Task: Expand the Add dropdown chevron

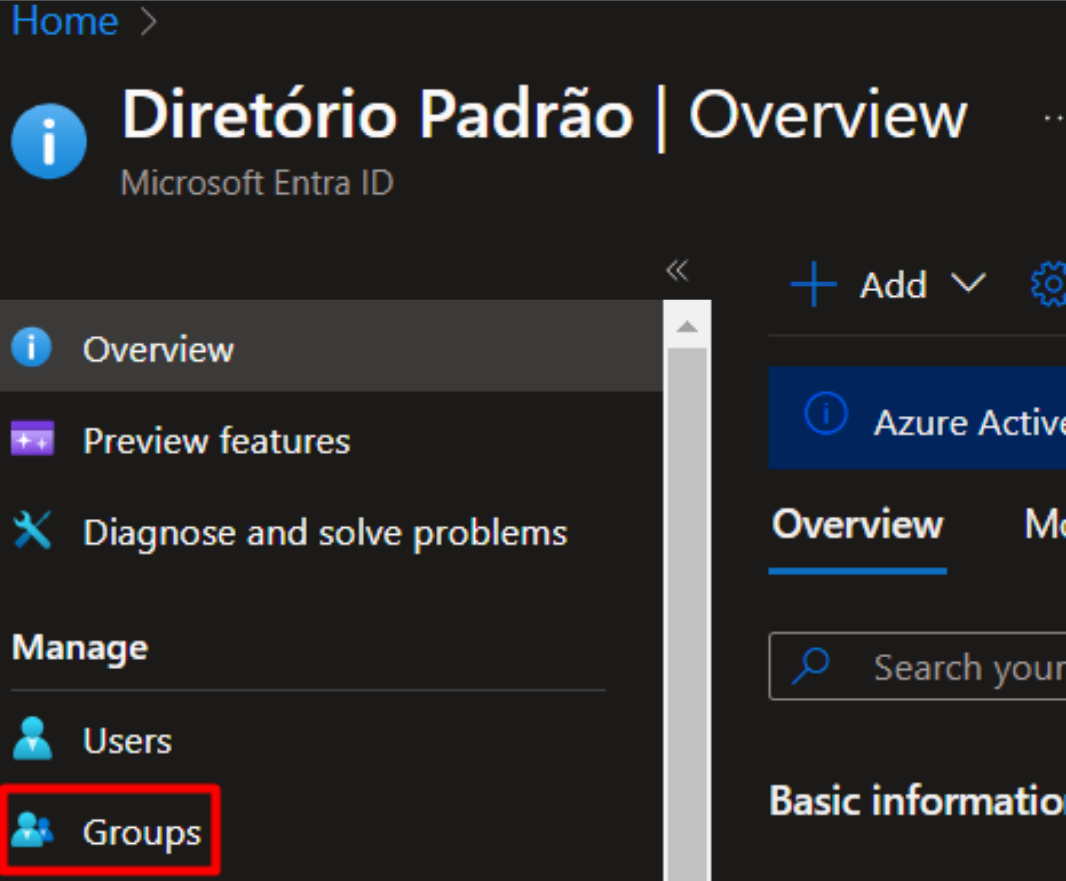Action: point(968,283)
